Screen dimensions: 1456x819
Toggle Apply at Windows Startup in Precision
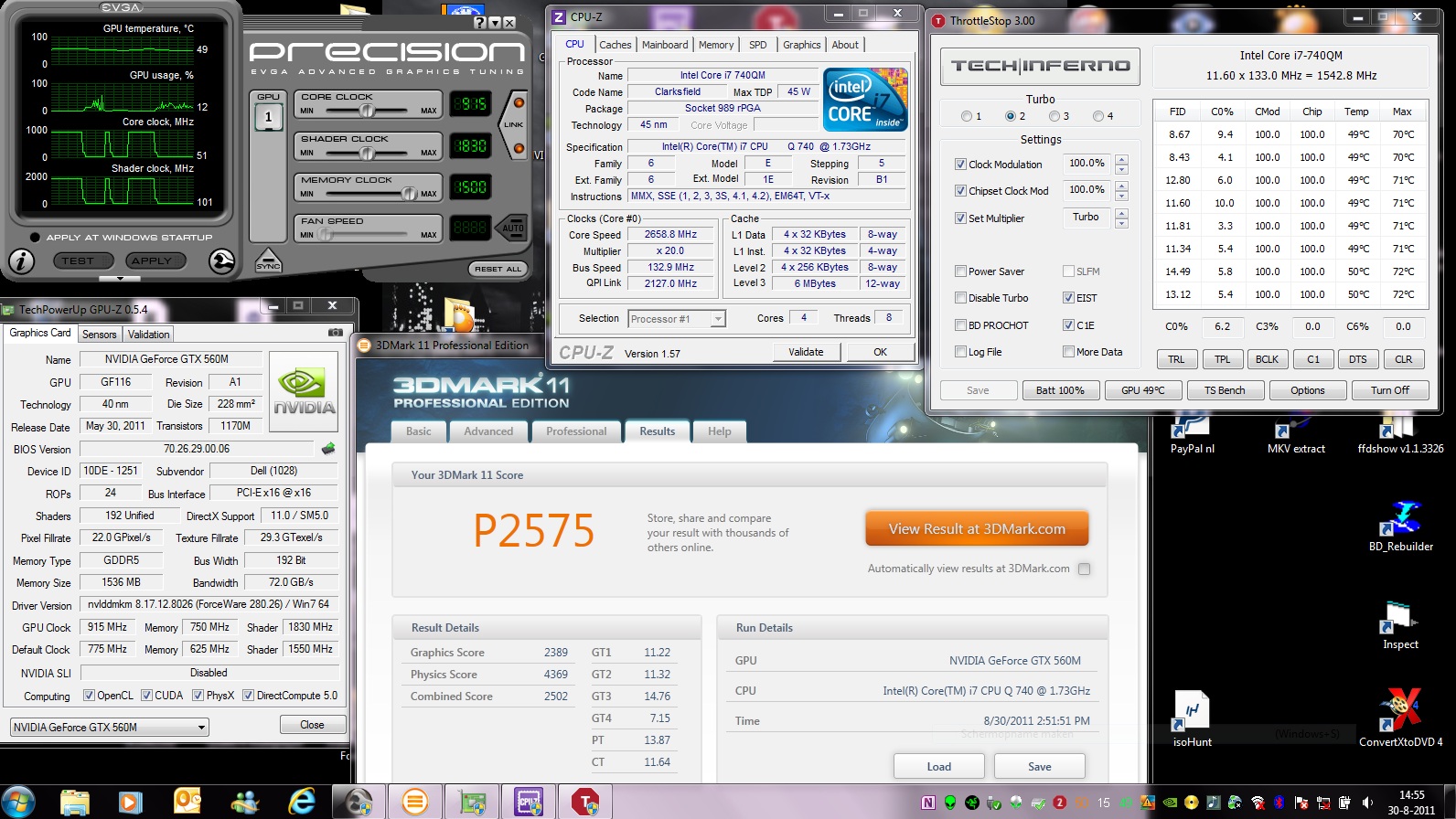pos(35,238)
